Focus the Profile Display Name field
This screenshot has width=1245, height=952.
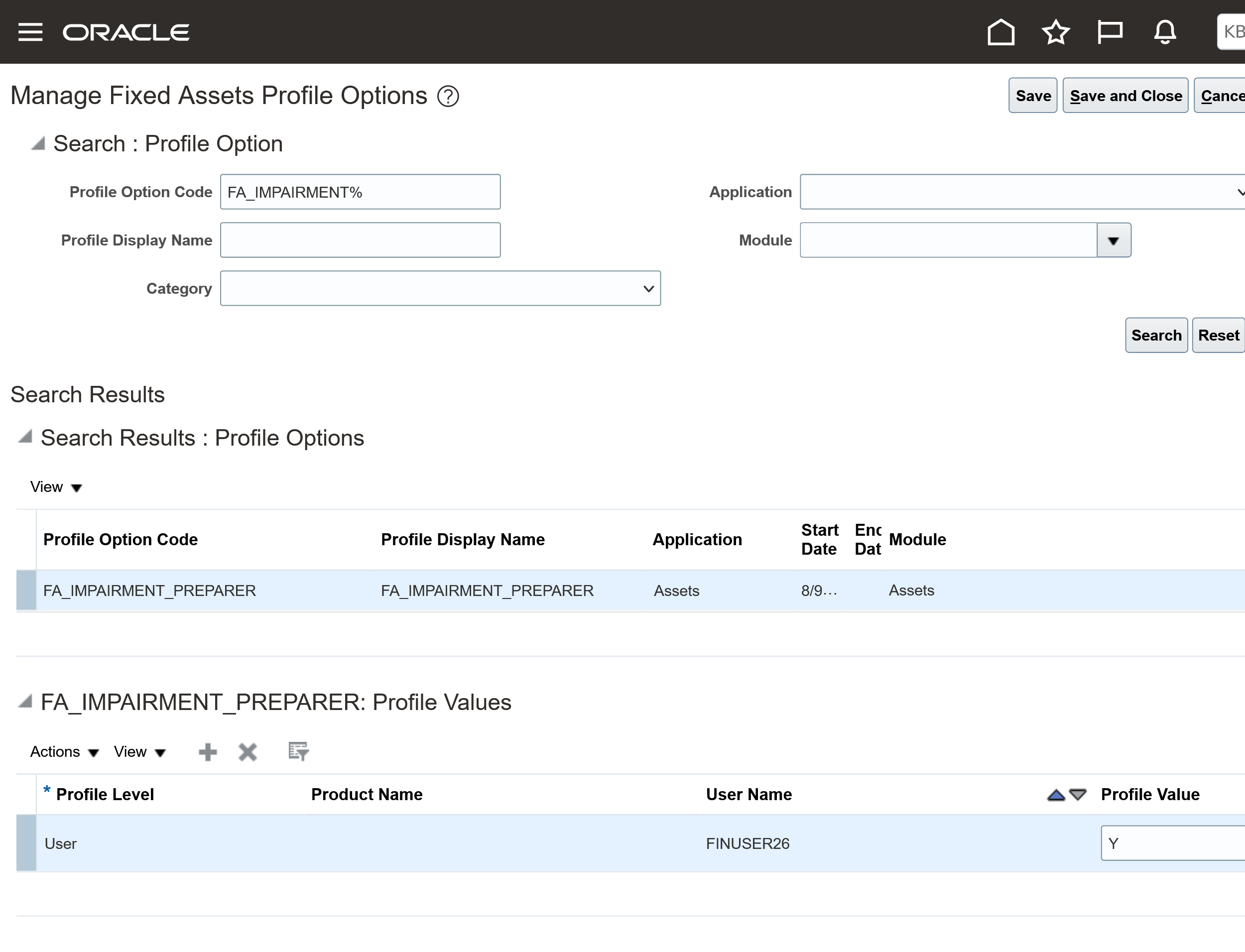pyautogui.click(x=361, y=240)
